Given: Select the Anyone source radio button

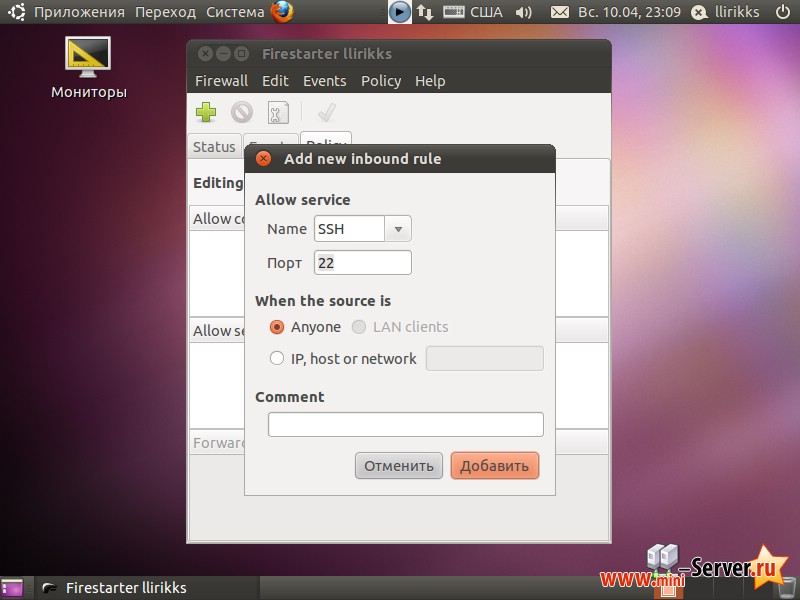Looking at the screenshot, I should pyautogui.click(x=277, y=327).
